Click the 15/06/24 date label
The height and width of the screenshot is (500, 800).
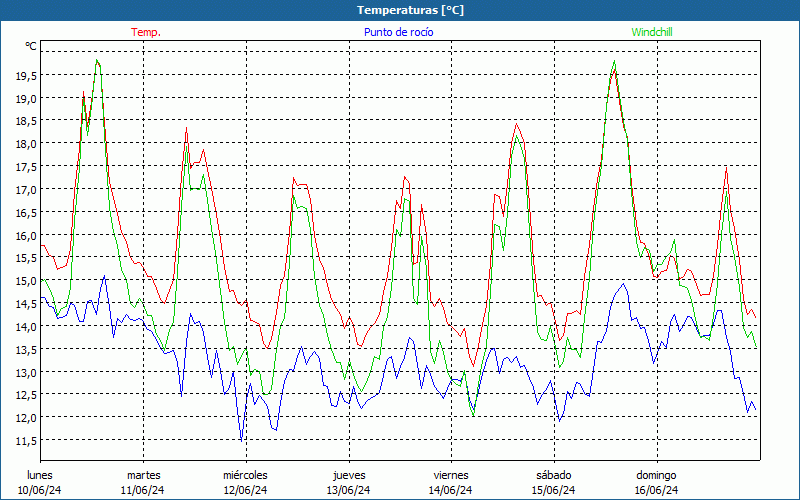pyautogui.click(x=554, y=490)
